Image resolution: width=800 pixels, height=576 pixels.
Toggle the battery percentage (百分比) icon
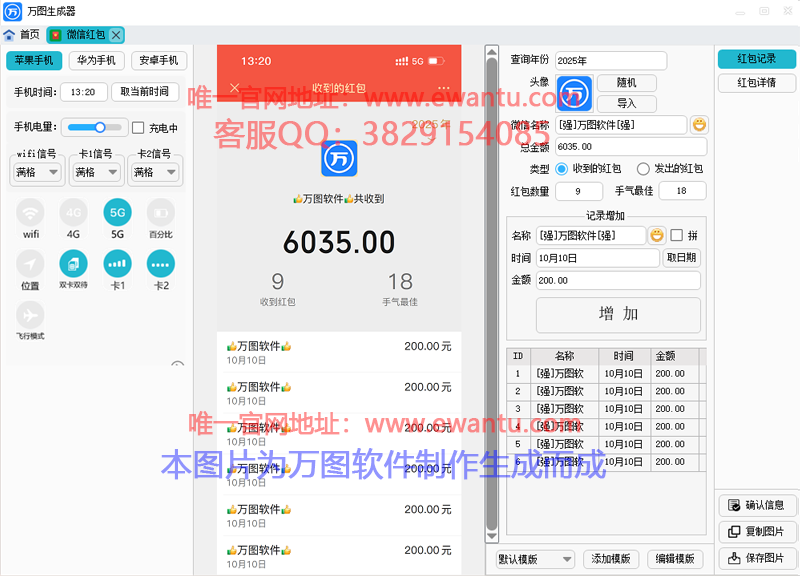tap(161, 213)
